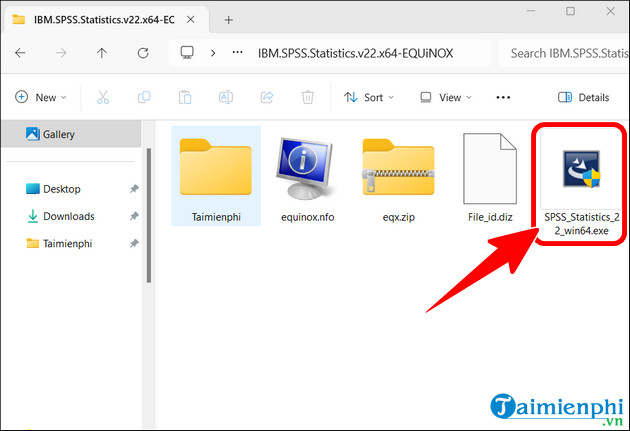The image size is (630, 431).
Task: Click the Rename icon in toolbar
Action: 226,97
